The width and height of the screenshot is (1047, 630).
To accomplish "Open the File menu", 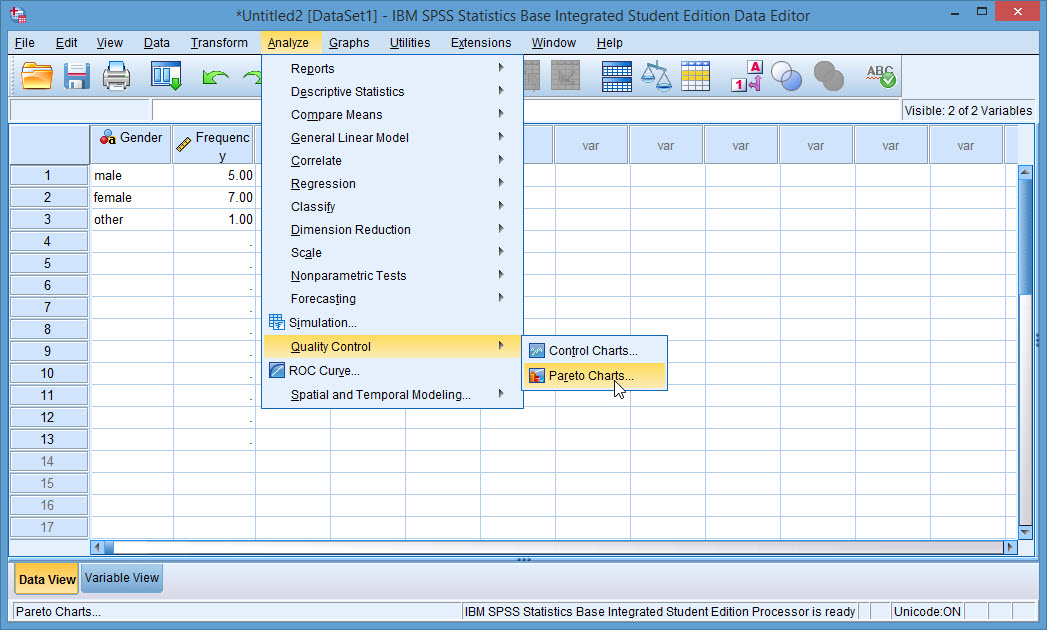I will click(x=25, y=43).
